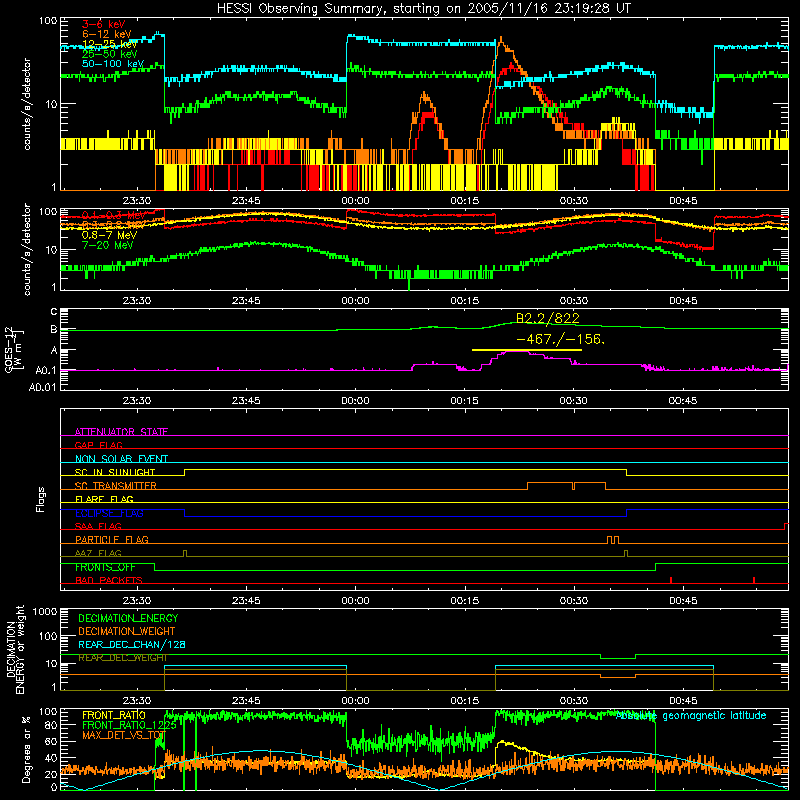Click the 00:45 time label under the decimation panel
Viewport: 800px width, 800px height.
(683, 701)
